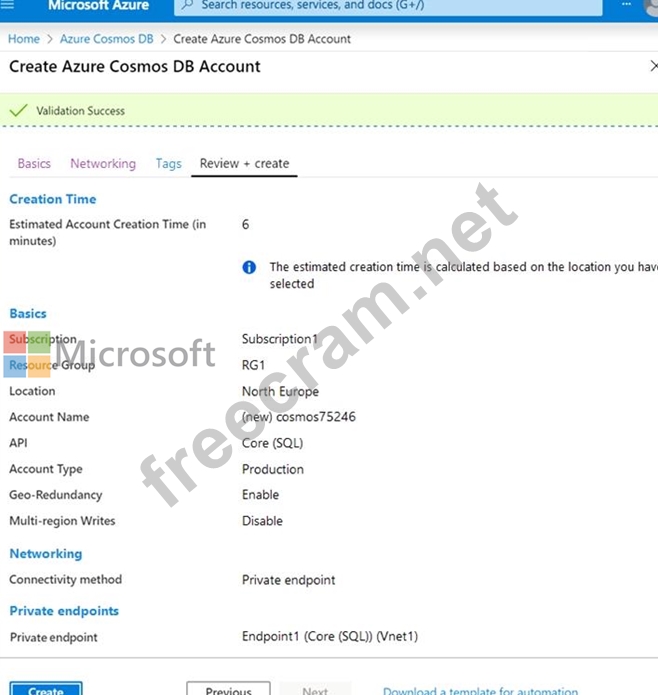Screen dimensions: 658x695
Task: Click the Private endpoints section heading
Action: point(64,611)
